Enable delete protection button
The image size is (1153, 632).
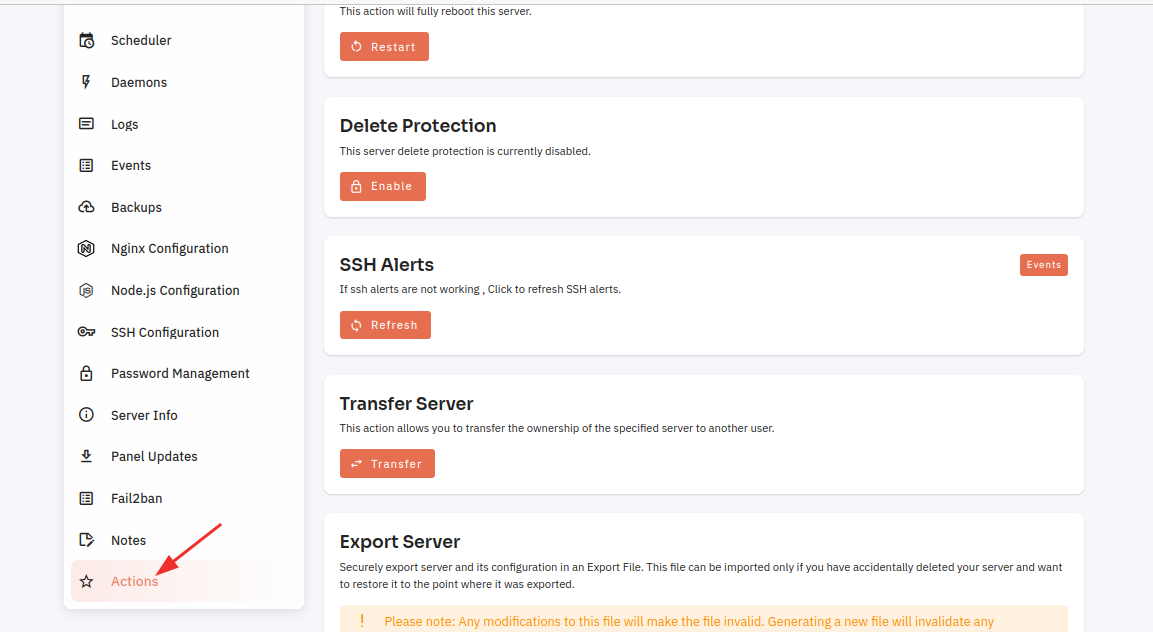point(382,186)
